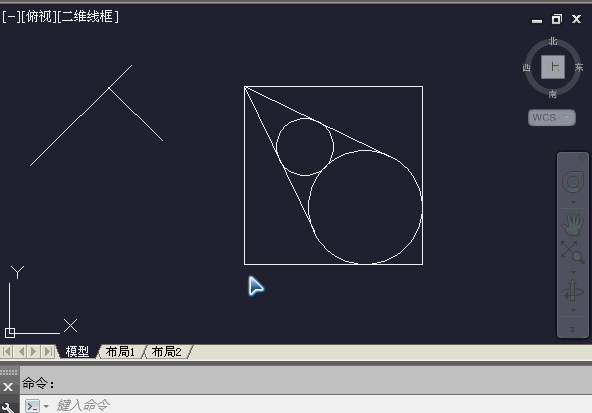Switch to the 模型 tab
Image resolution: width=592 pixels, height=413 pixels.
77,352
